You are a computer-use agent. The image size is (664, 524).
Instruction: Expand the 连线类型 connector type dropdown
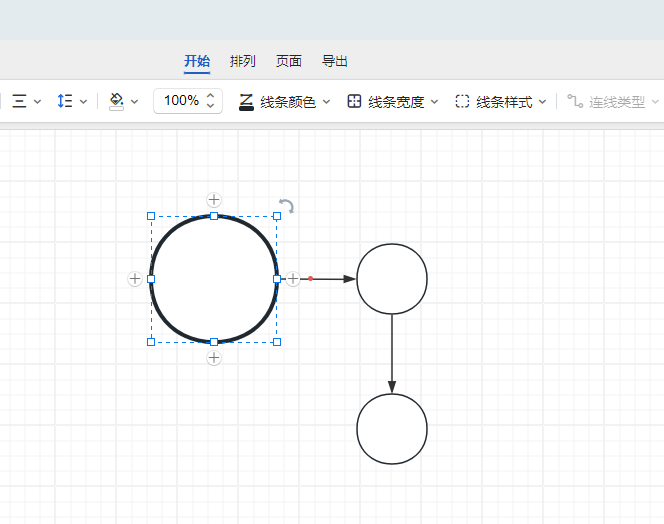pyautogui.click(x=612, y=102)
